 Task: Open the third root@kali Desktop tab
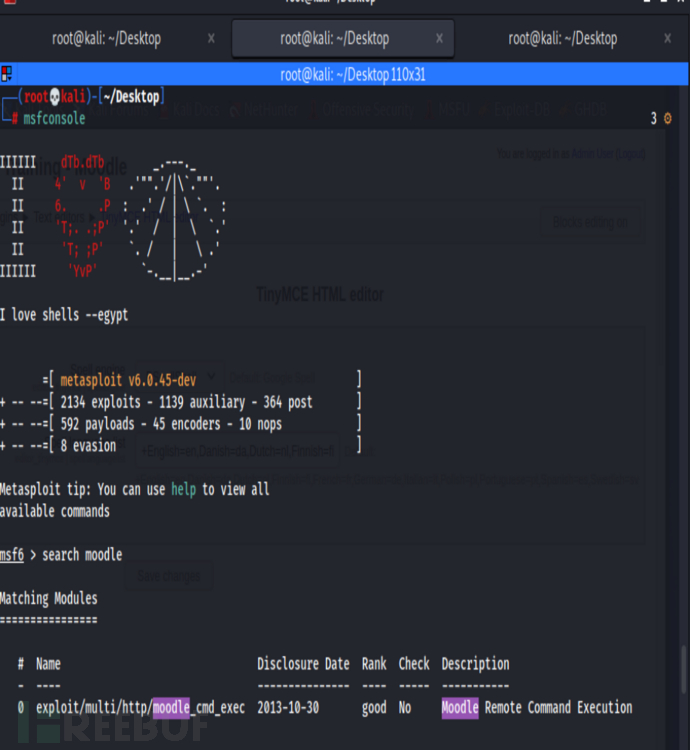[x=562, y=38]
